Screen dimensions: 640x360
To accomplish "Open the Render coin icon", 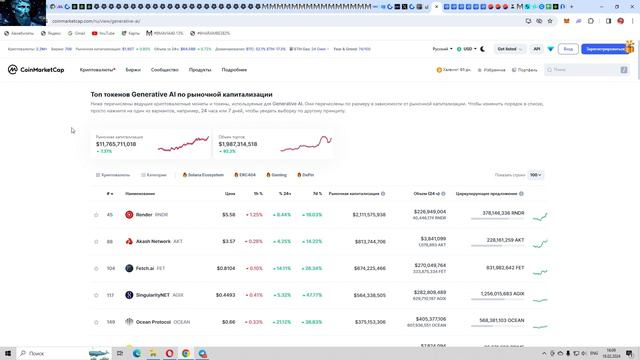I will click(129, 215).
